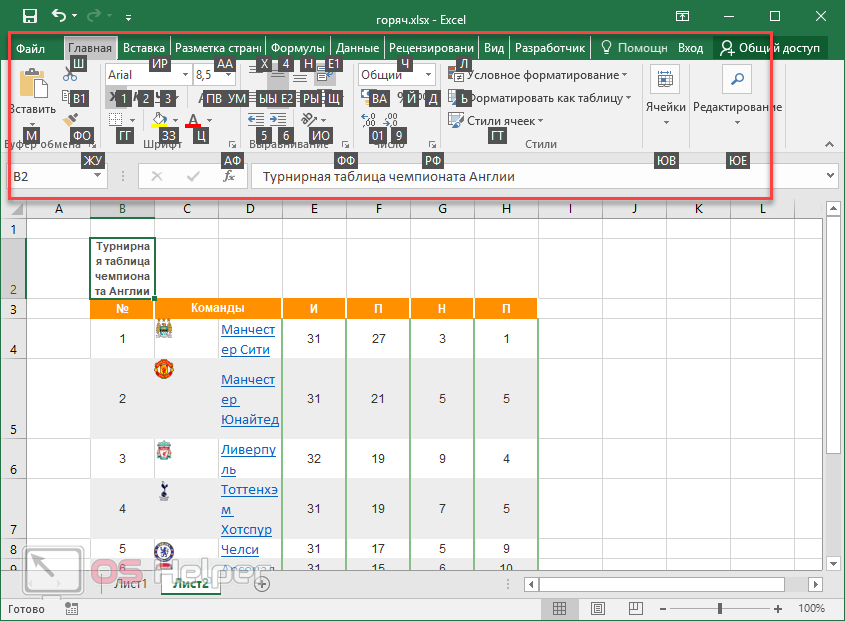Open the Вставка ribbon tab

144,47
